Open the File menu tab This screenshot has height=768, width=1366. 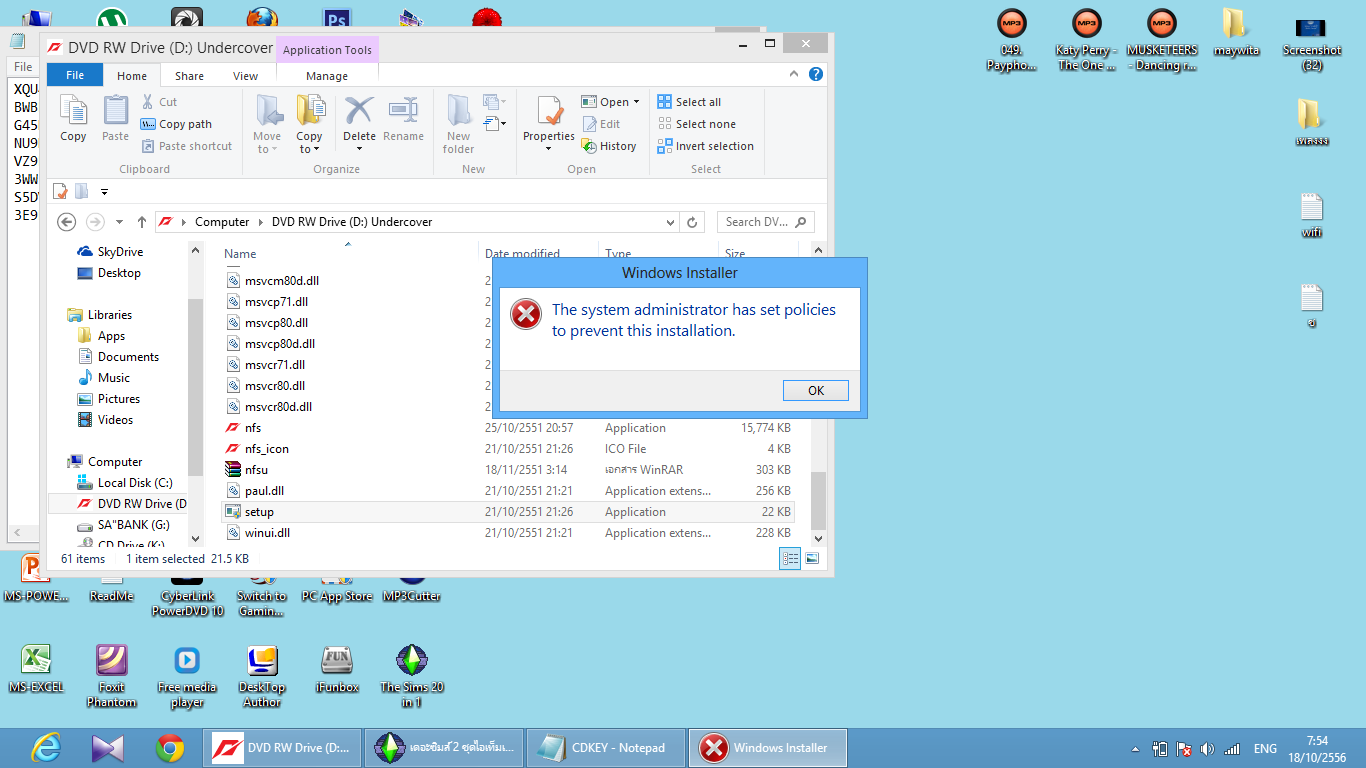click(x=75, y=76)
